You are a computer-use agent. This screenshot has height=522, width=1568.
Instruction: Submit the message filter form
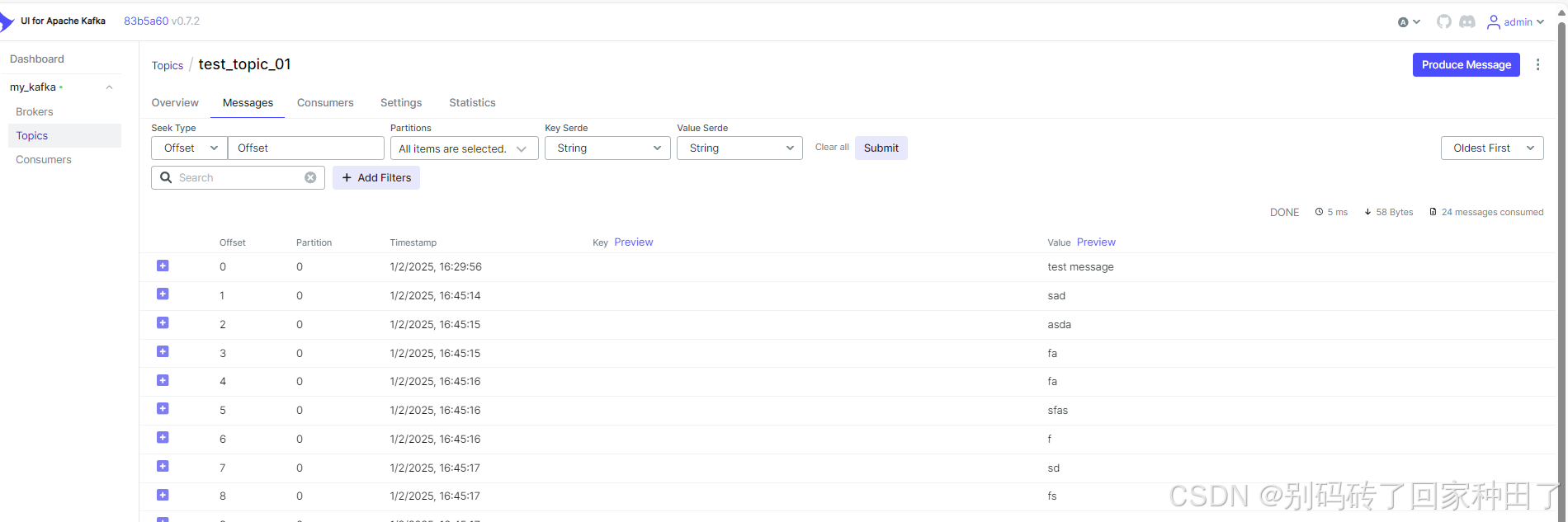coord(881,148)
